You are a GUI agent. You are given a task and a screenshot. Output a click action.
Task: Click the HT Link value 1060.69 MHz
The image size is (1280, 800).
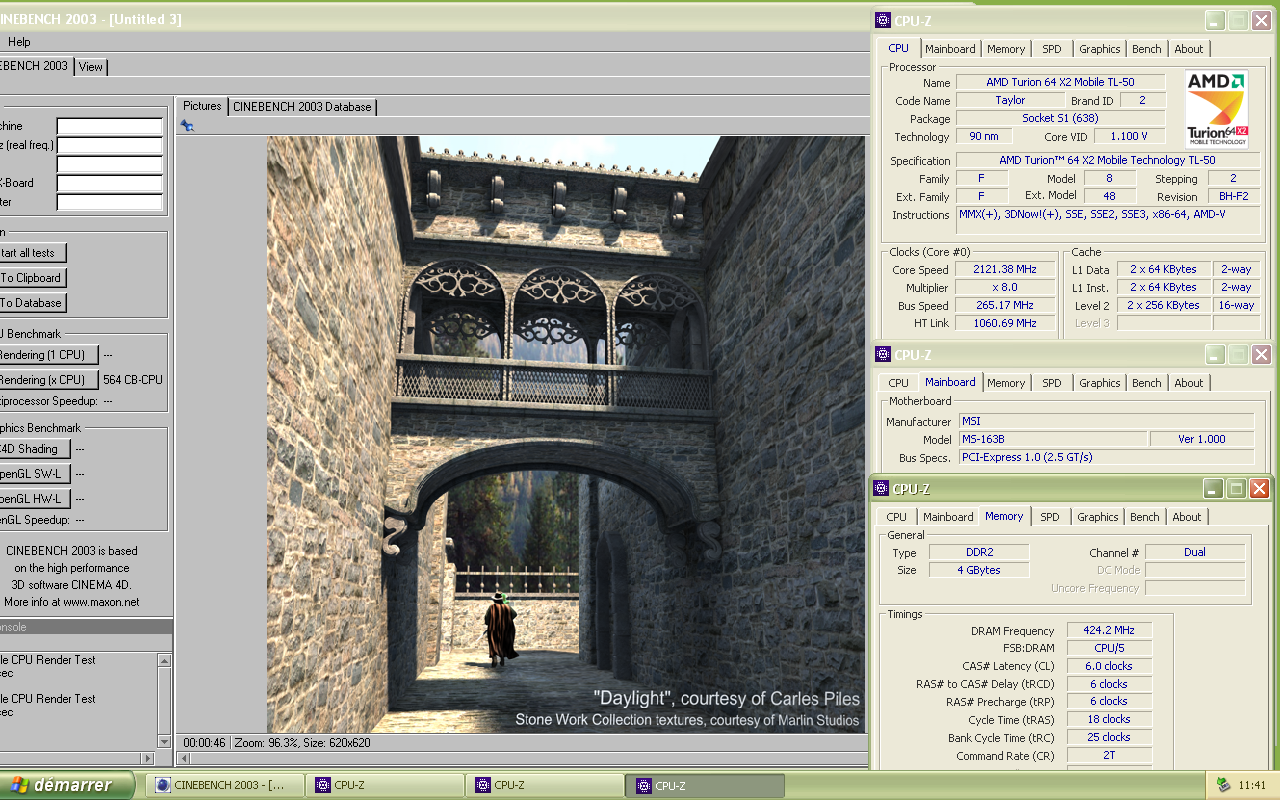point(1005,323)
